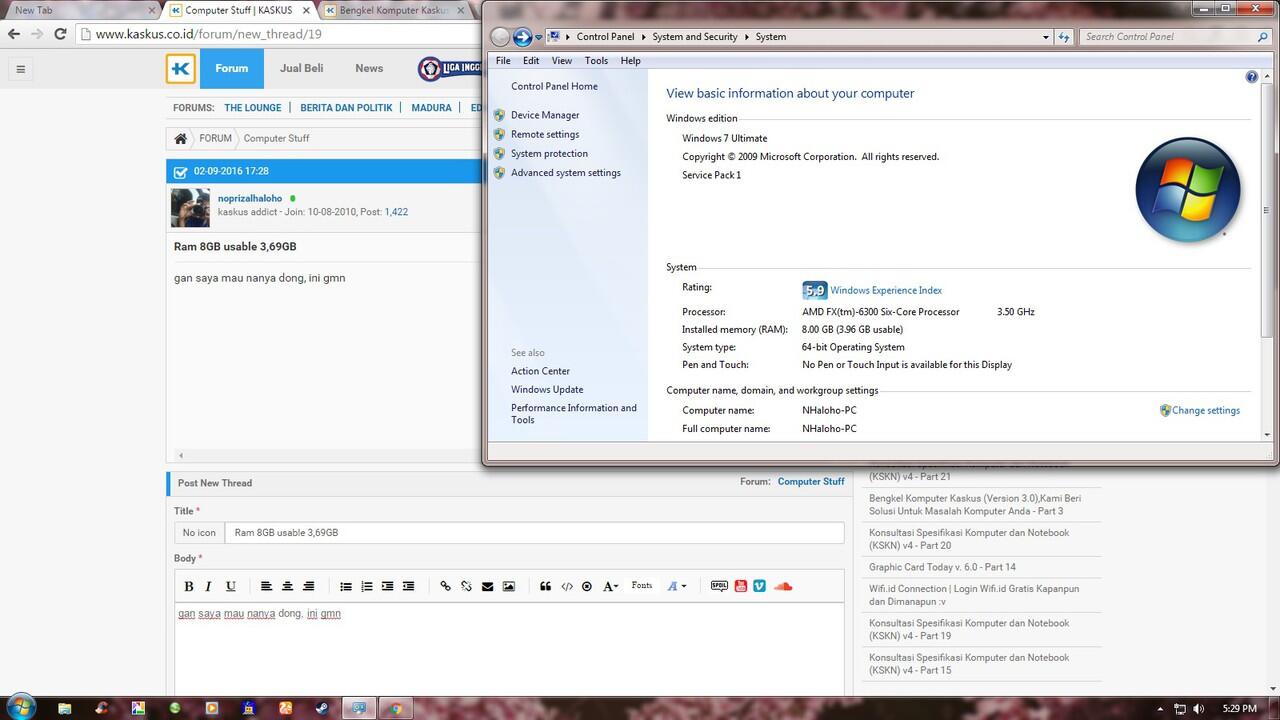
Task: Apply italic formatting in the post editor
Action: click(x=209, y=586)
